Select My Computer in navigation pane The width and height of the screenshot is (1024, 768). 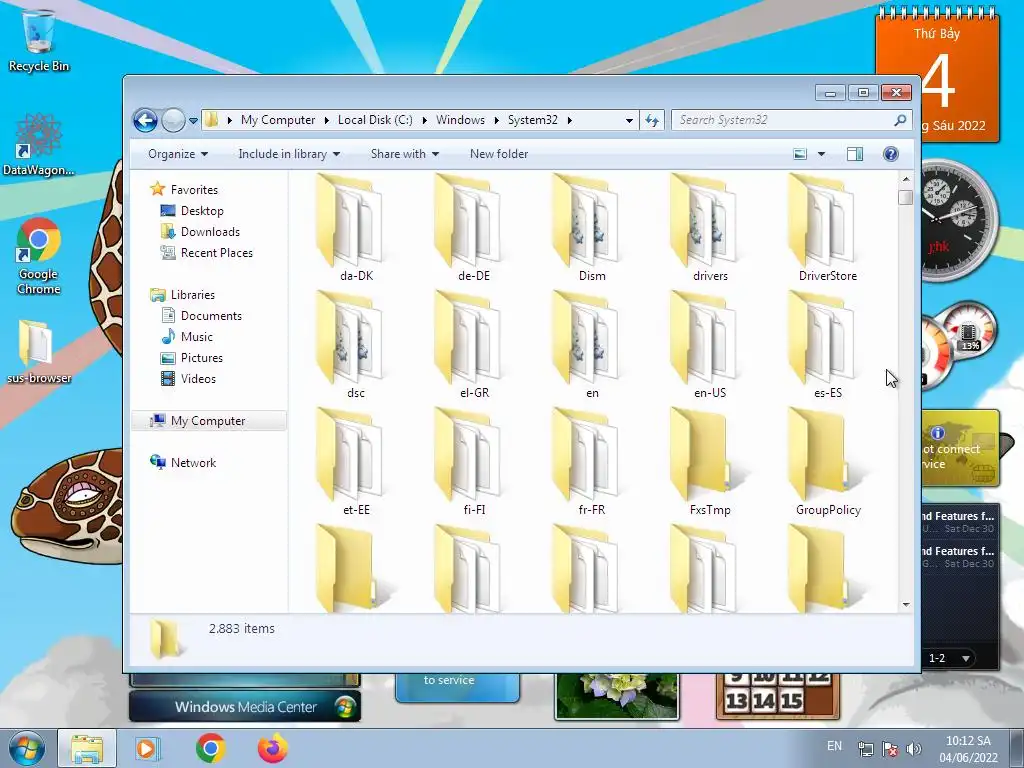click(208, 421)
